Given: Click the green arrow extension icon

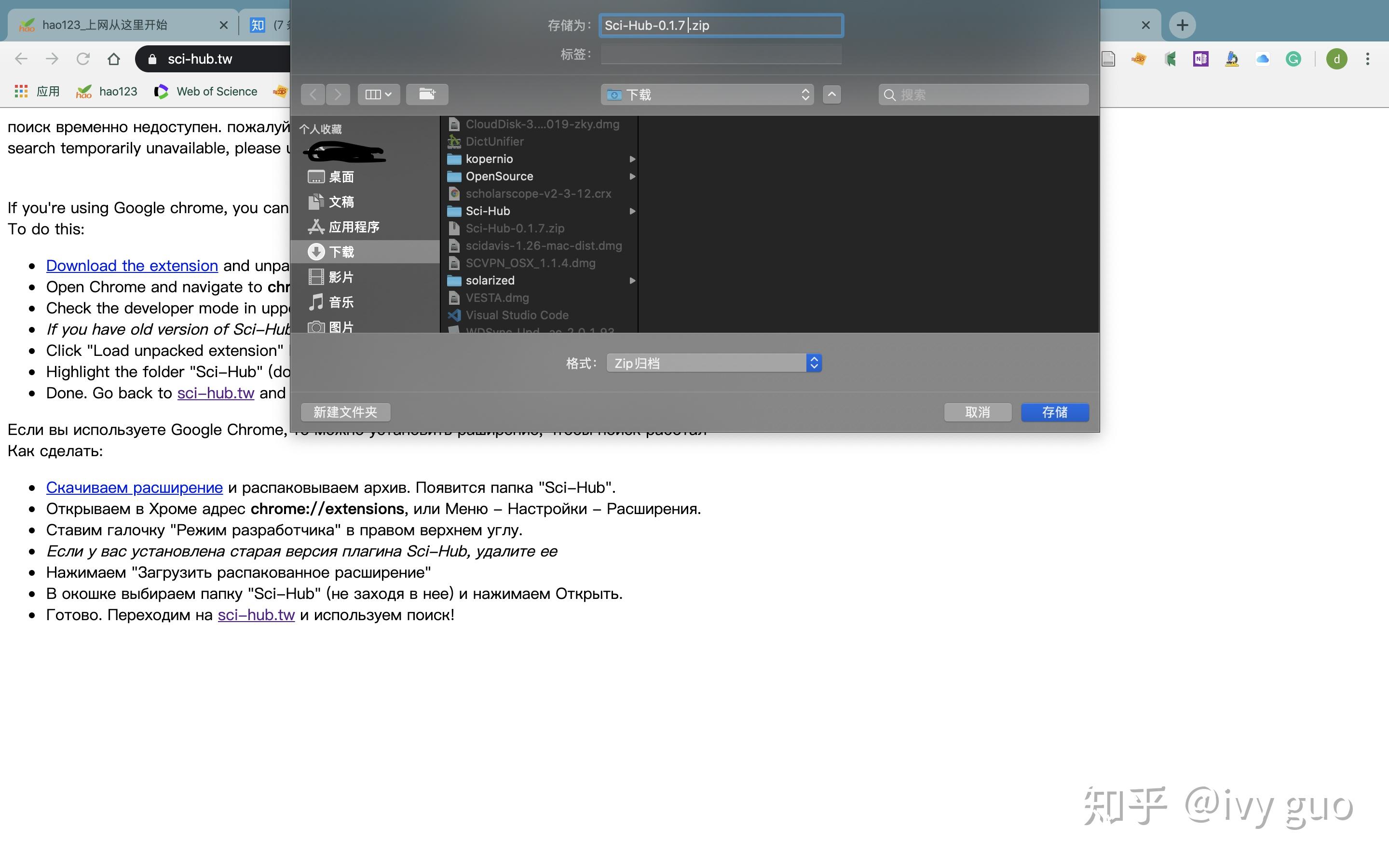Looking at the screenshot, I should (x=1171, y=58).
